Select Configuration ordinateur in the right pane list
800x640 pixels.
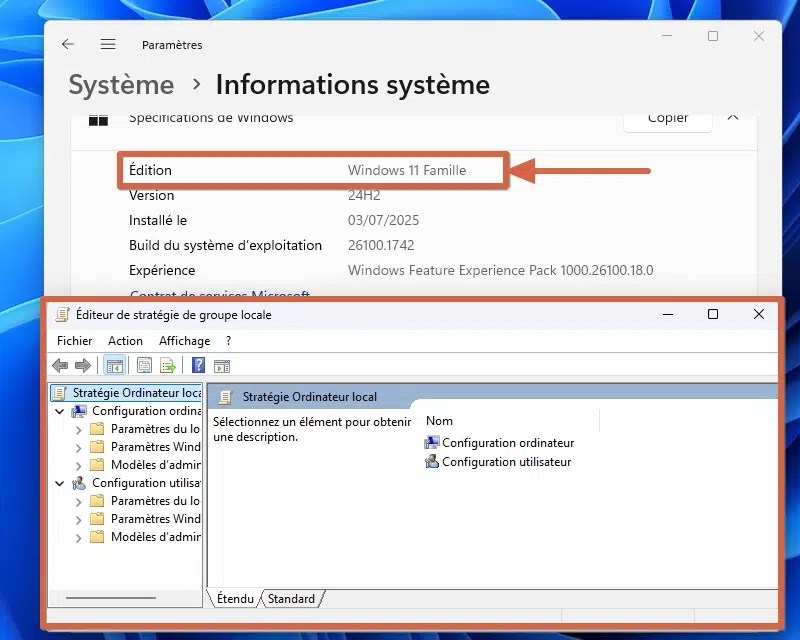coord(507,443)
